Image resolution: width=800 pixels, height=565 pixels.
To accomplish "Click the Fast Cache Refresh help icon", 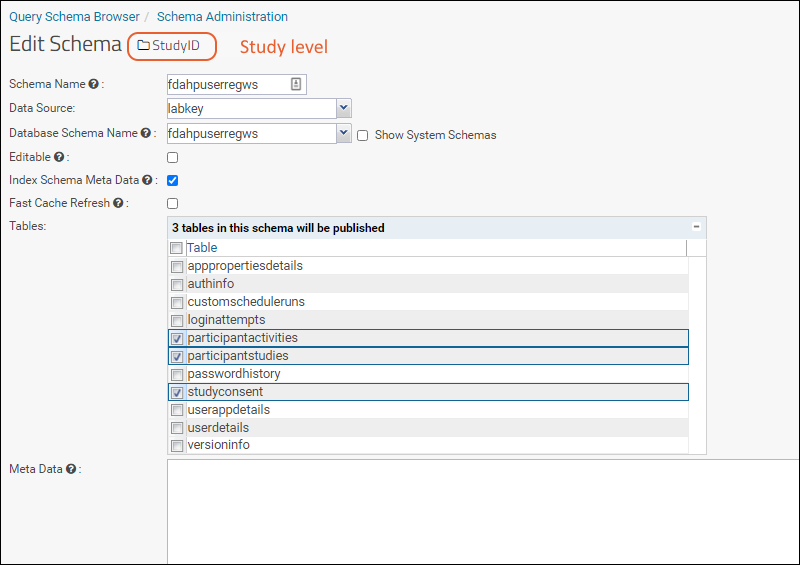I will [x=118, y=203].
